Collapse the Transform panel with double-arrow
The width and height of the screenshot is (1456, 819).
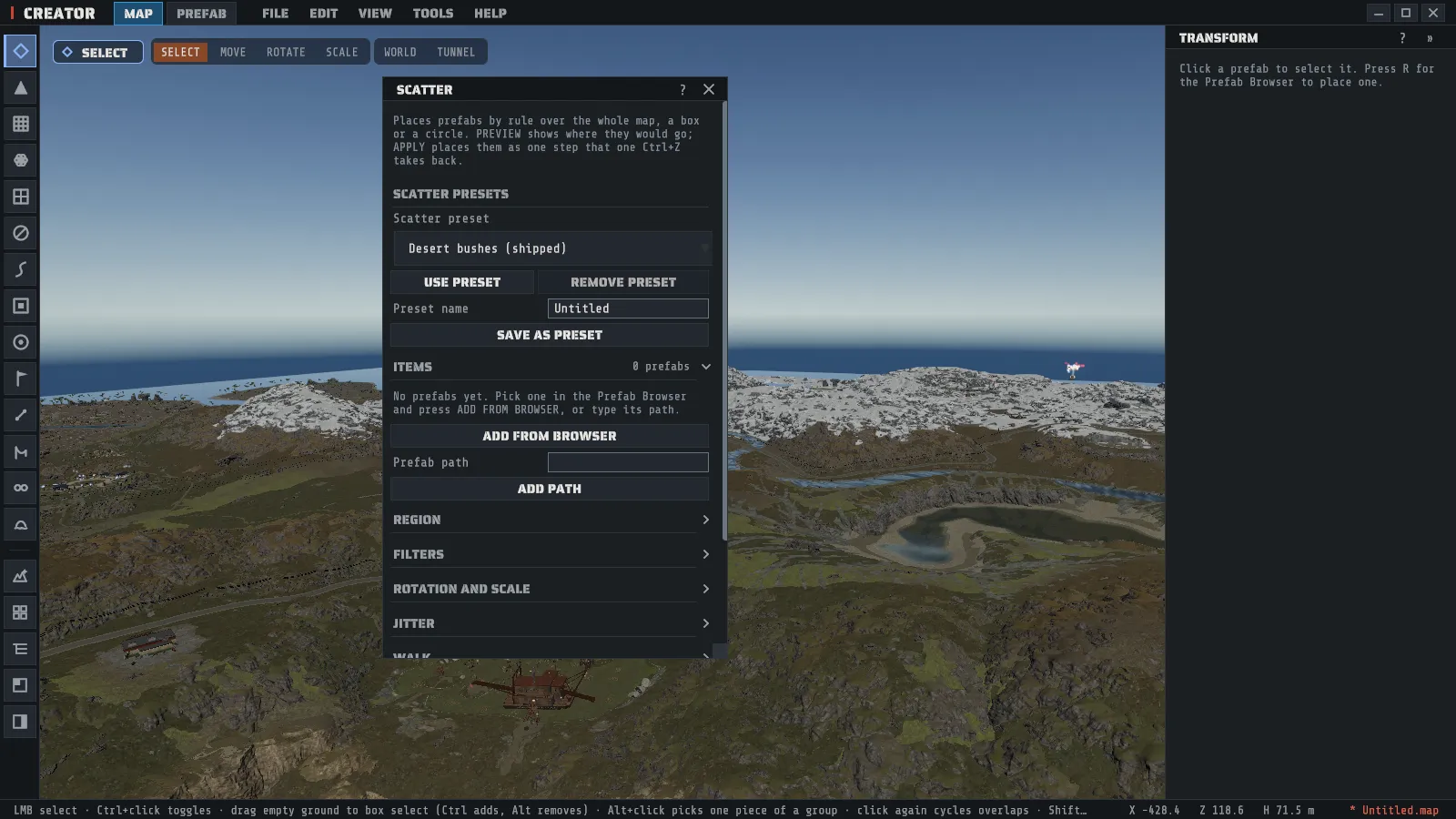1430,38
